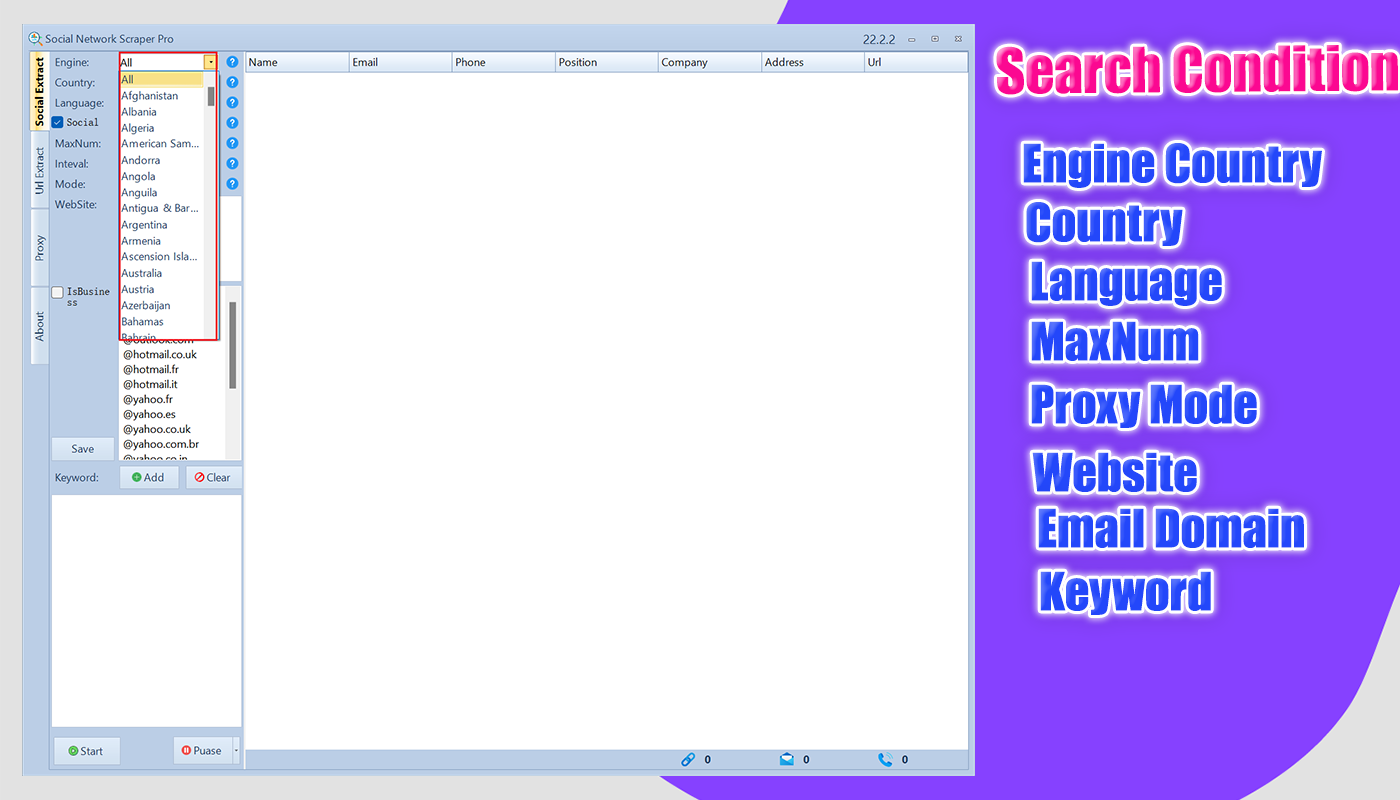Click inside the Keyword text area
1400x800 pixels.
point(146,610)
